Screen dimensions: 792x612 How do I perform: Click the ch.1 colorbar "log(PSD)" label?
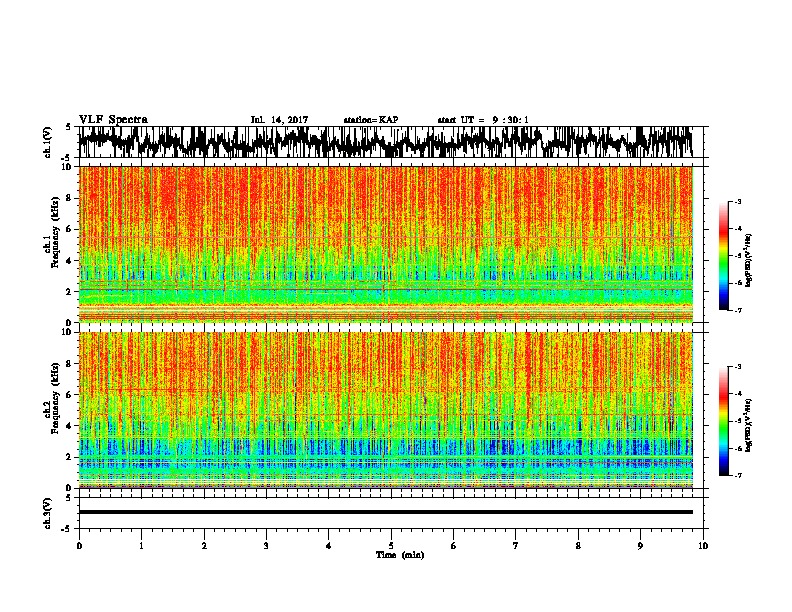point(749,261)
